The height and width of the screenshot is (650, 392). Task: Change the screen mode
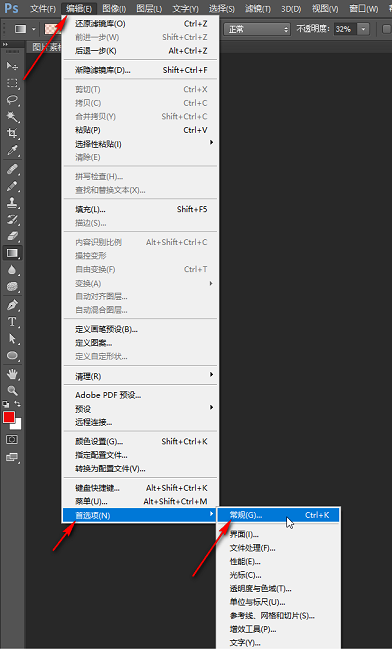pyautogui.click(x=12, y=457)
